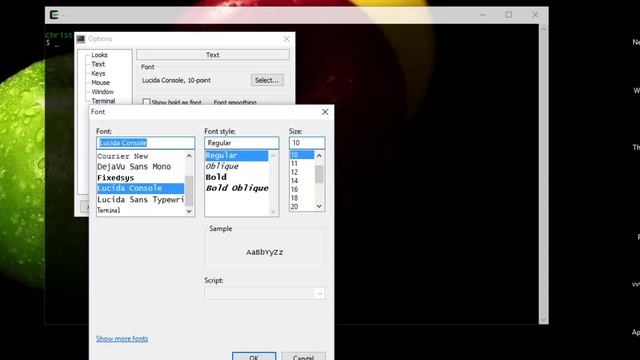Select Mouse in Options tree
The height and width of the screenshot is (360, 640).
[x=100, y=82]
